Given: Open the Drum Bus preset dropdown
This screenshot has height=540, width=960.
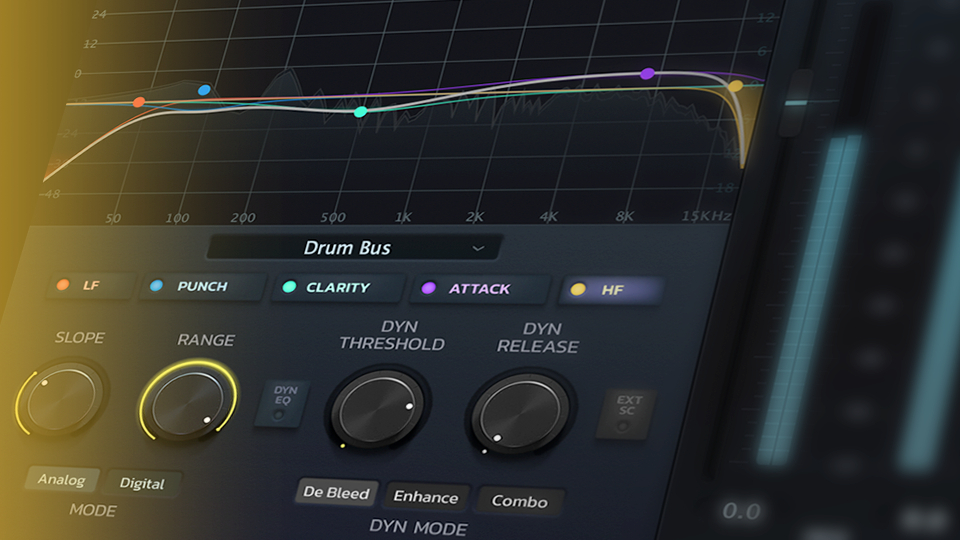Looking at the screenshot, I should pyautogui.click(x=354, y=247).
